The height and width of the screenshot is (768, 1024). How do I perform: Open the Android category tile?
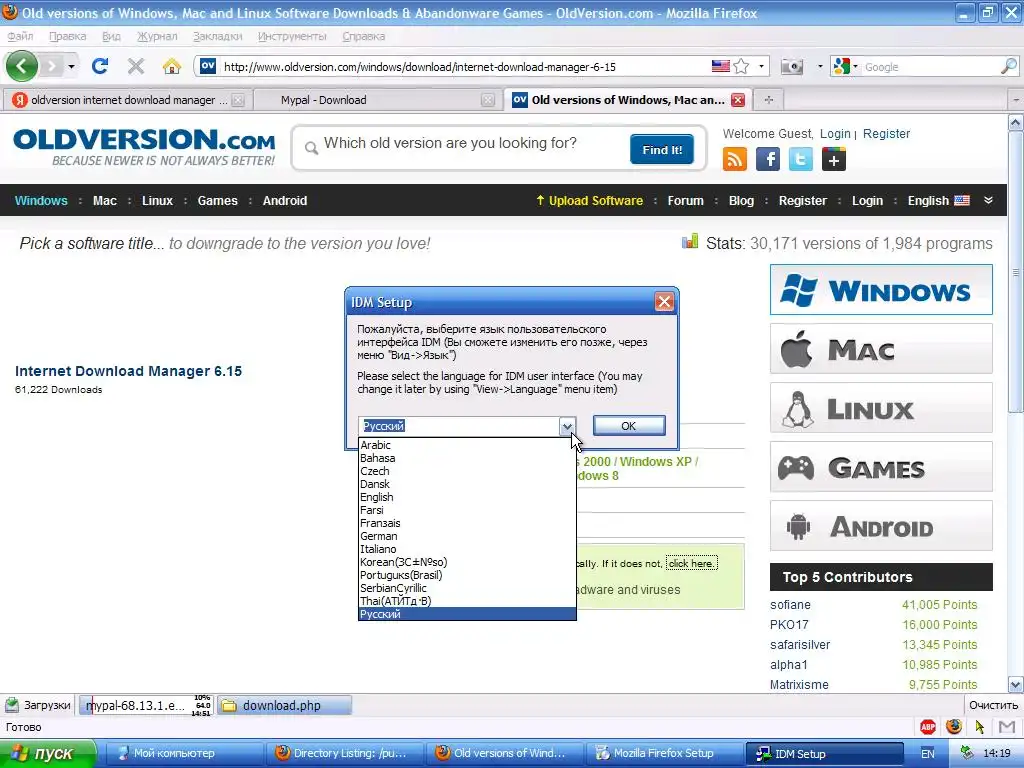click(881, 526)
